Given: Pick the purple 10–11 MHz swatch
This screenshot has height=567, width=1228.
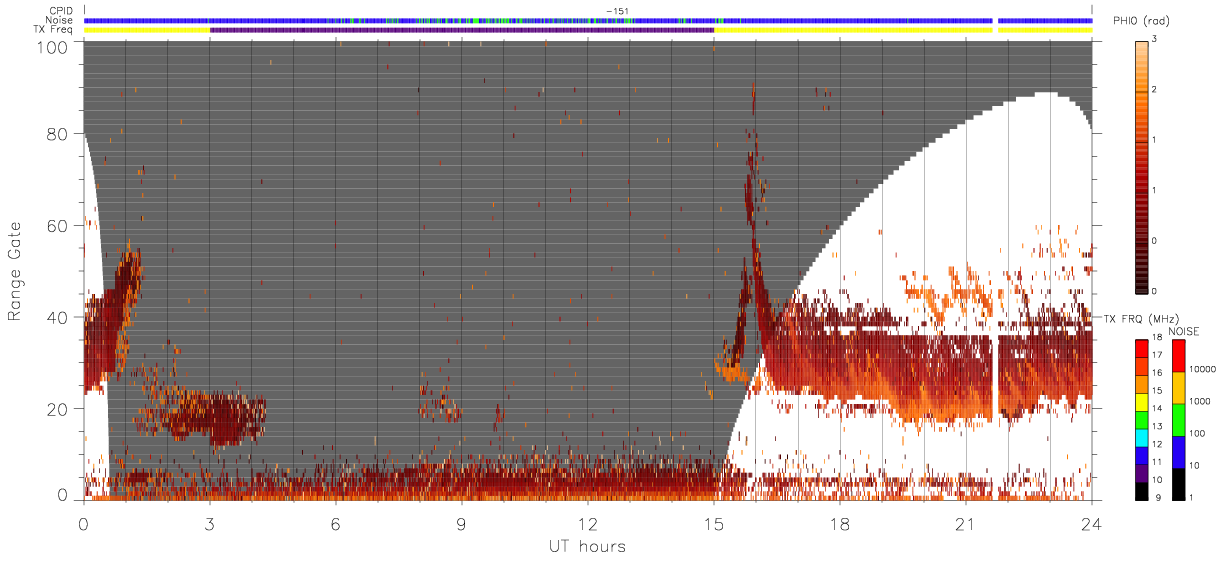Looking at the screenshot, I should coord(1141,474).
